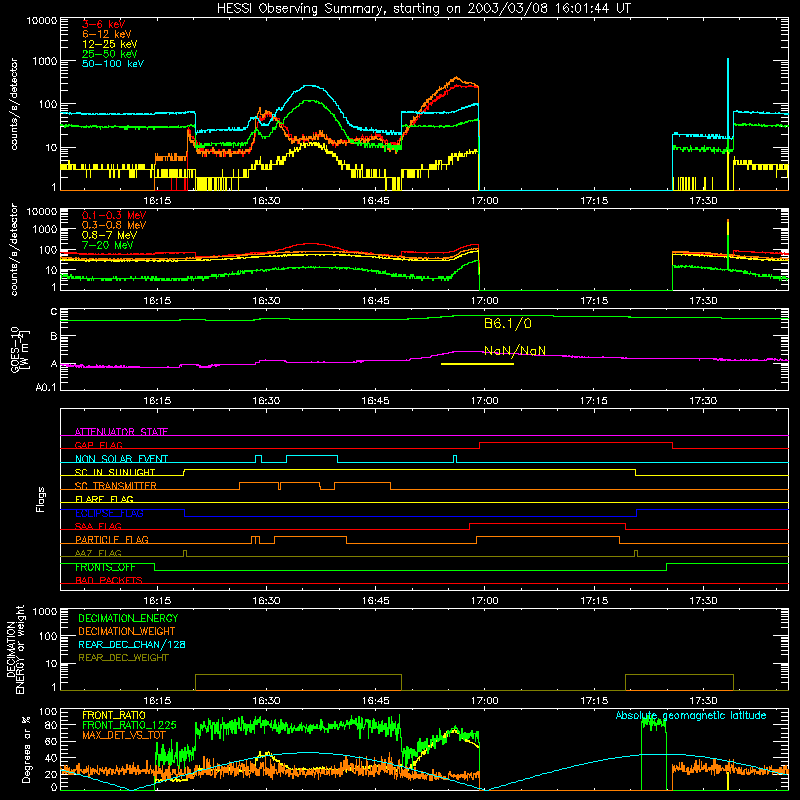800x800 pixels.
Task: Click the FRONT_RATIO legend entry
Action: (x=114, y=715)
